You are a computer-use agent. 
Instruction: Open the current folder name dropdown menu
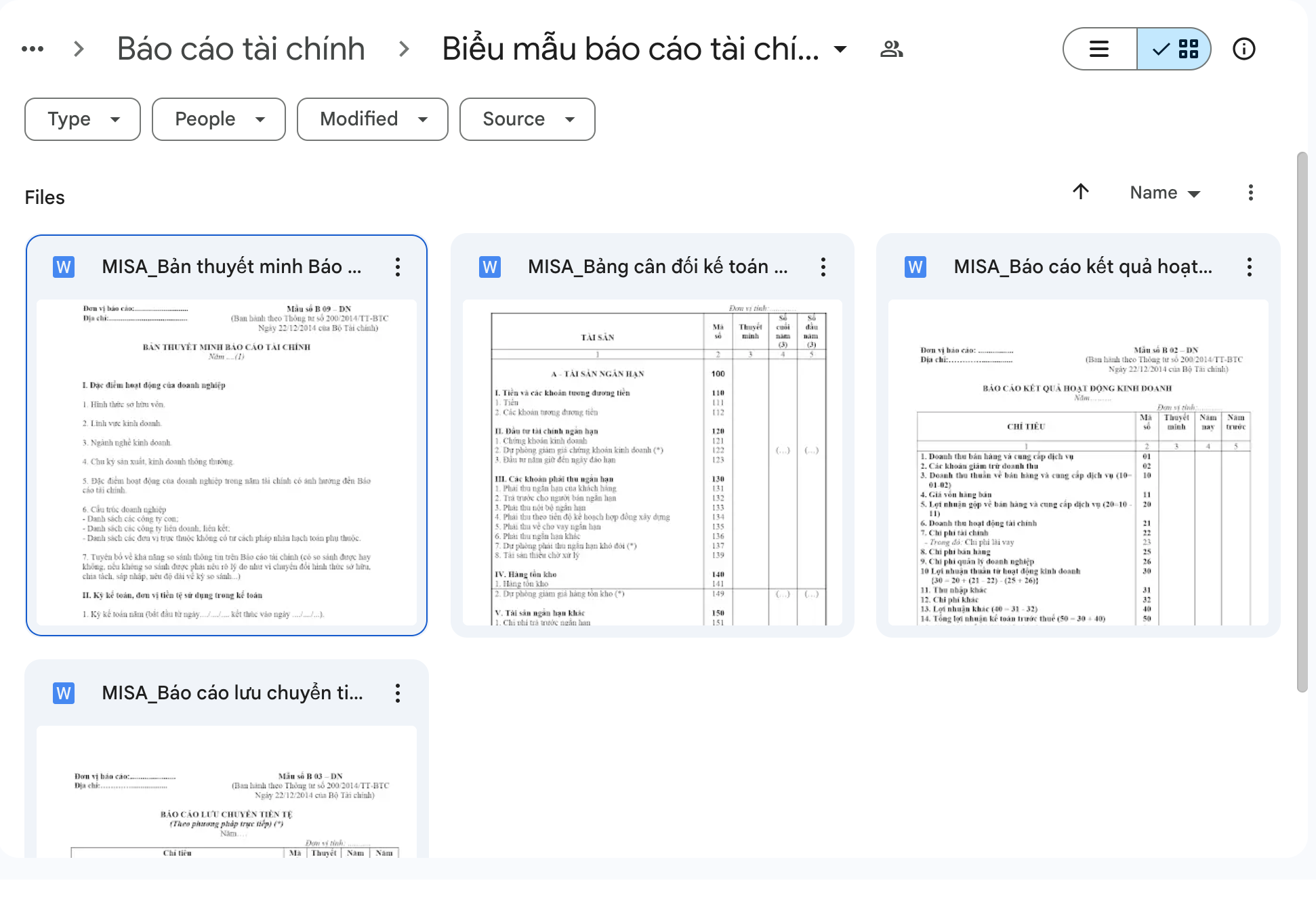click(840, 49)
